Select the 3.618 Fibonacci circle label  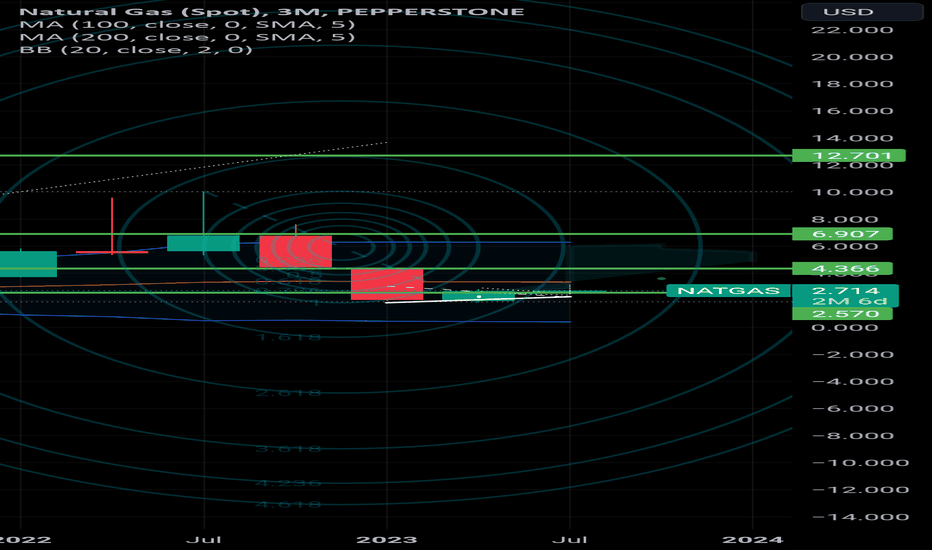[288, 448]
